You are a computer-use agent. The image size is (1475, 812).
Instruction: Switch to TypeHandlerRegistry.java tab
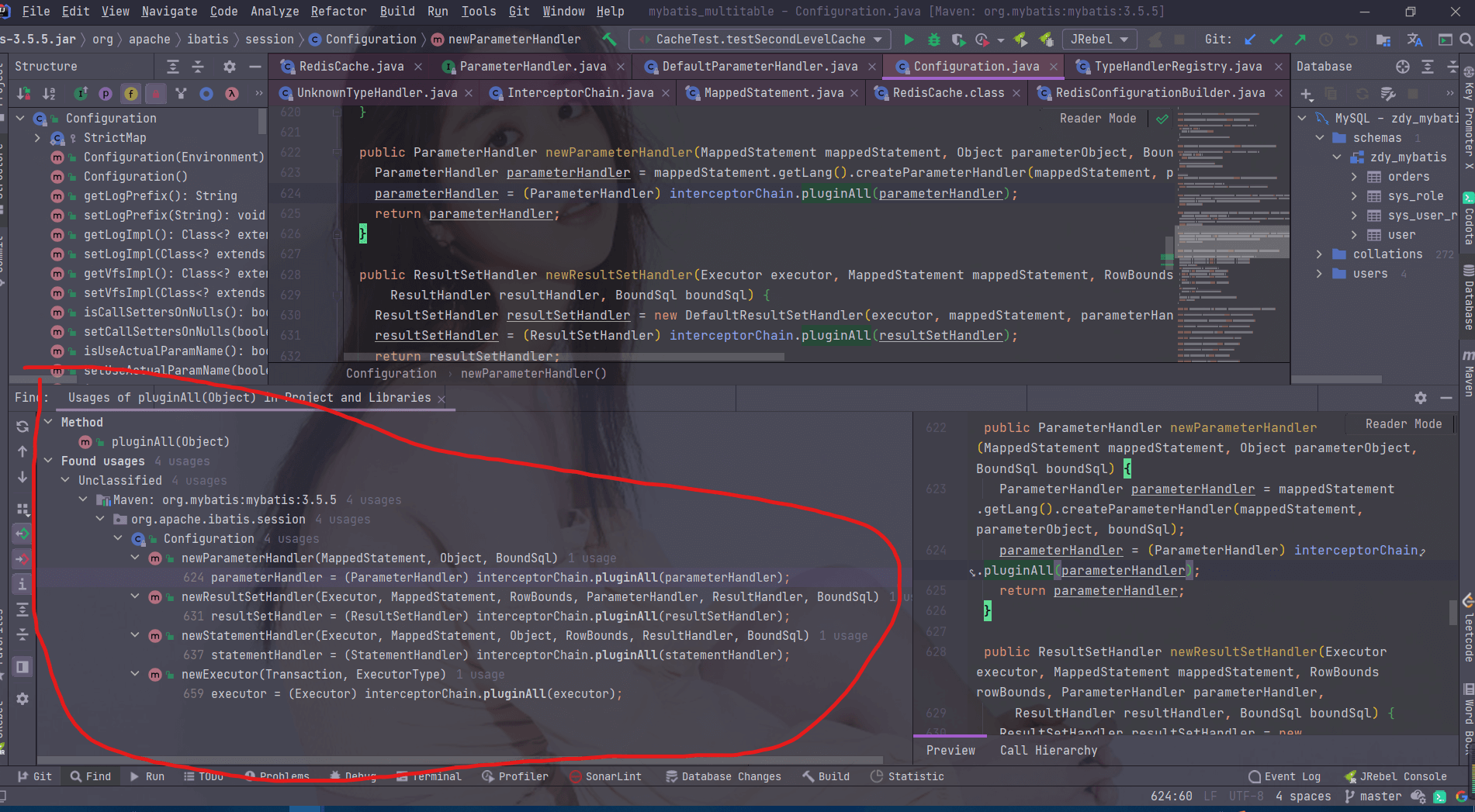pyautogui.click(x=1177, y=67)
